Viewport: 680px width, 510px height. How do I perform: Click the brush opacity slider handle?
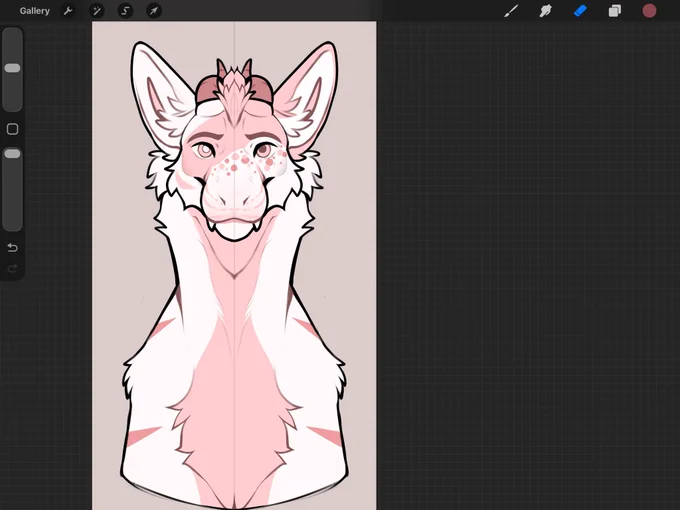pyautogui.click(x=12, y=154)
